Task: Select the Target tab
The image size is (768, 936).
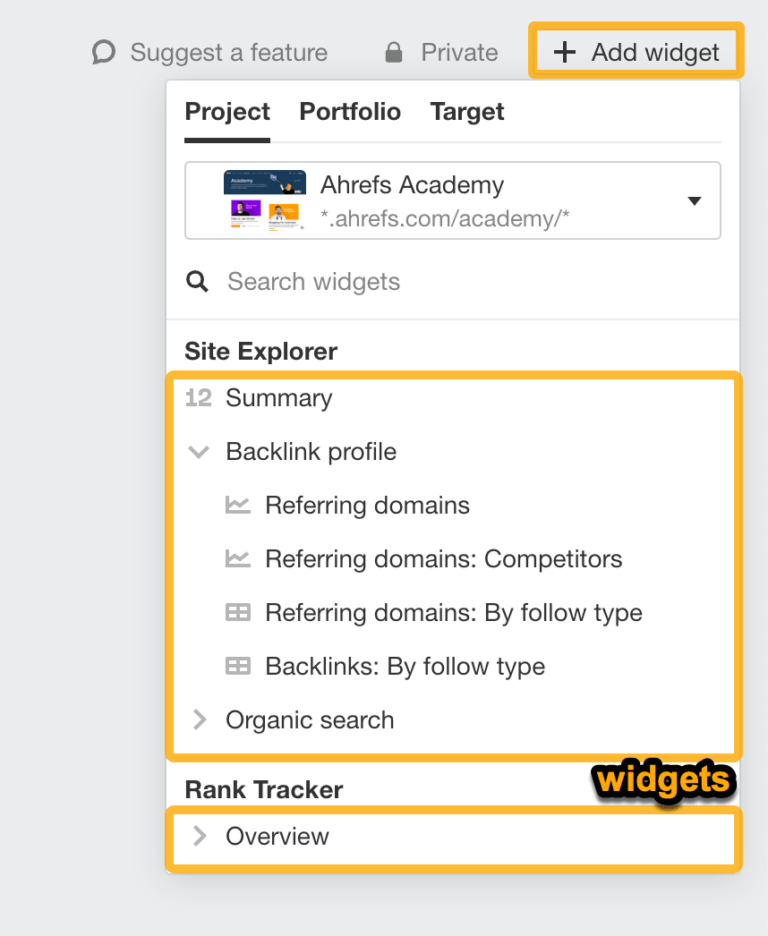Action: coord(466,111)
